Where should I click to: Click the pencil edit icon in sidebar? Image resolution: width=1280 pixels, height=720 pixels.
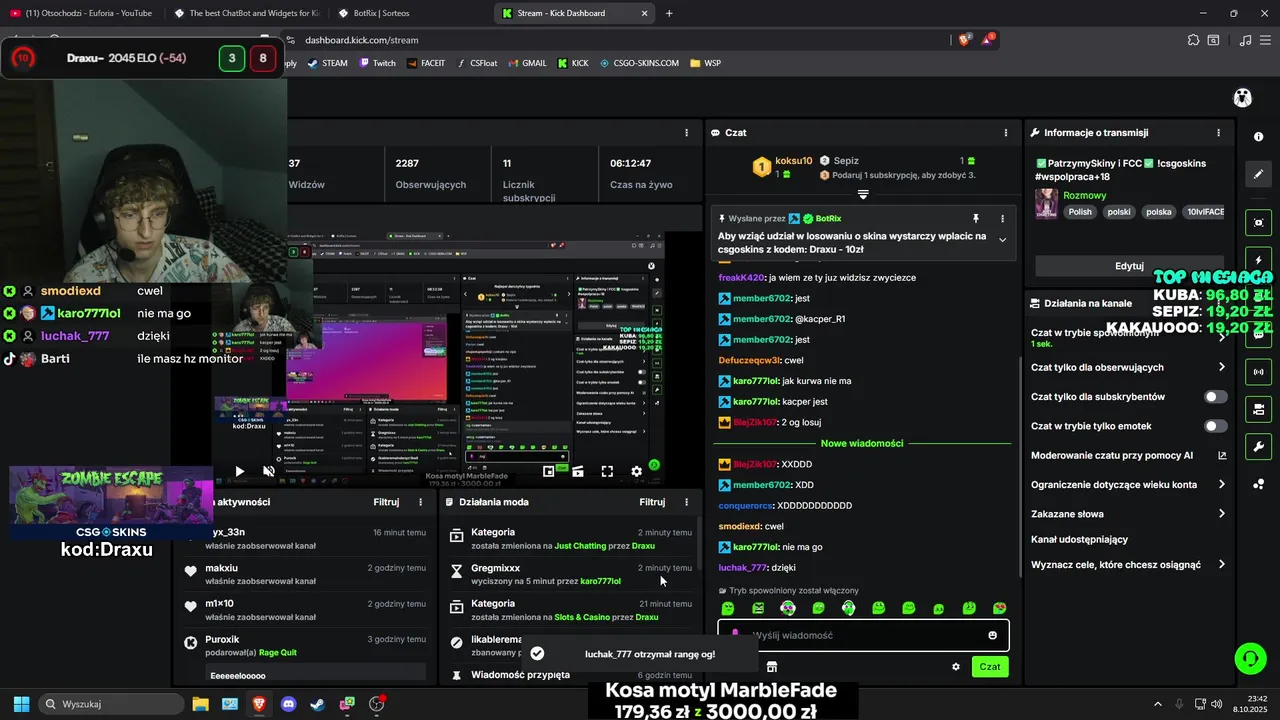click(1258, 174)
